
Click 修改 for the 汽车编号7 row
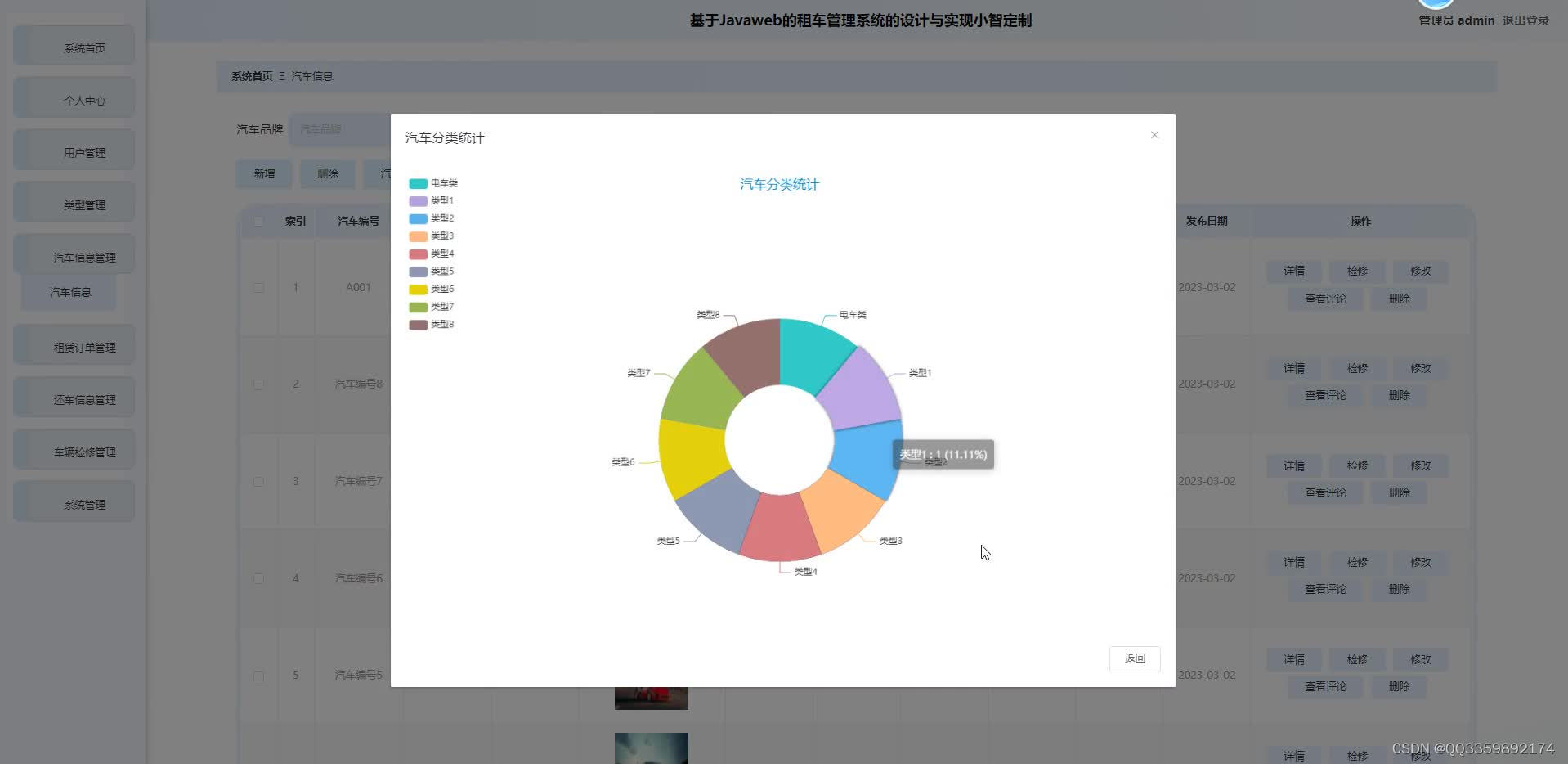point(1421,465)
